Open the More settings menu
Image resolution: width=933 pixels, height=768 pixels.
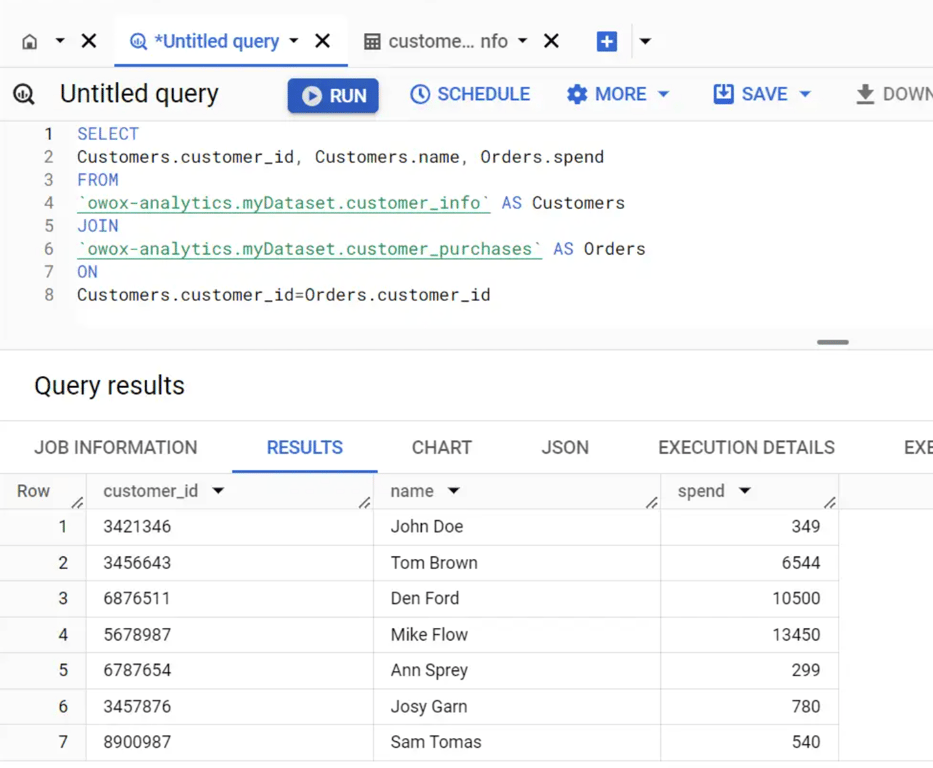(618, 94)
